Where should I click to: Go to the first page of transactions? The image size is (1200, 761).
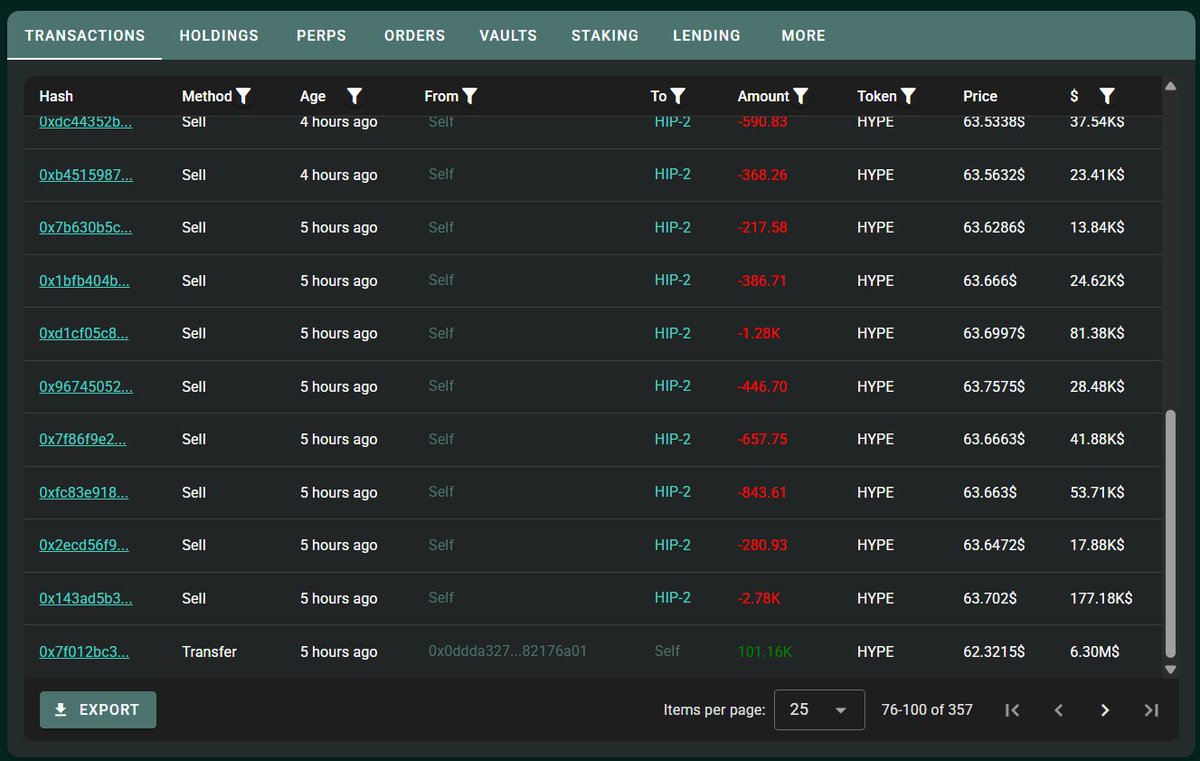tap(1012, 710)
